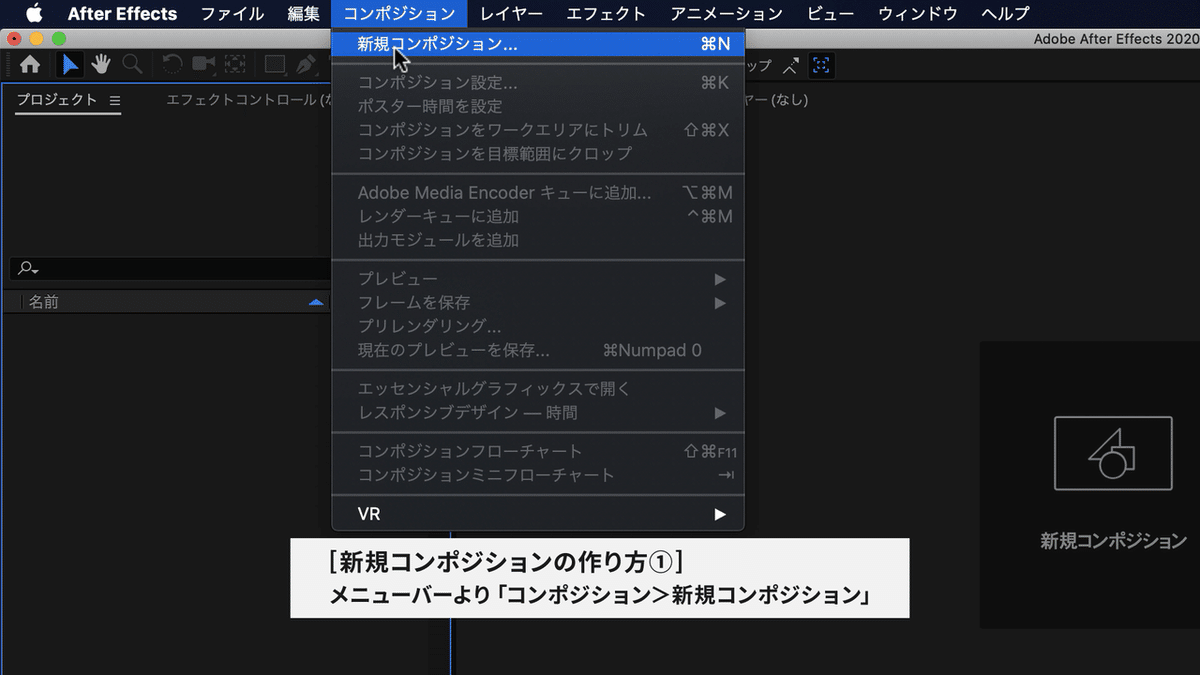This screenshot has height=675, width=1200.
Task: Toggle the blue snap bounding-box icon
Action: [821, 66]
